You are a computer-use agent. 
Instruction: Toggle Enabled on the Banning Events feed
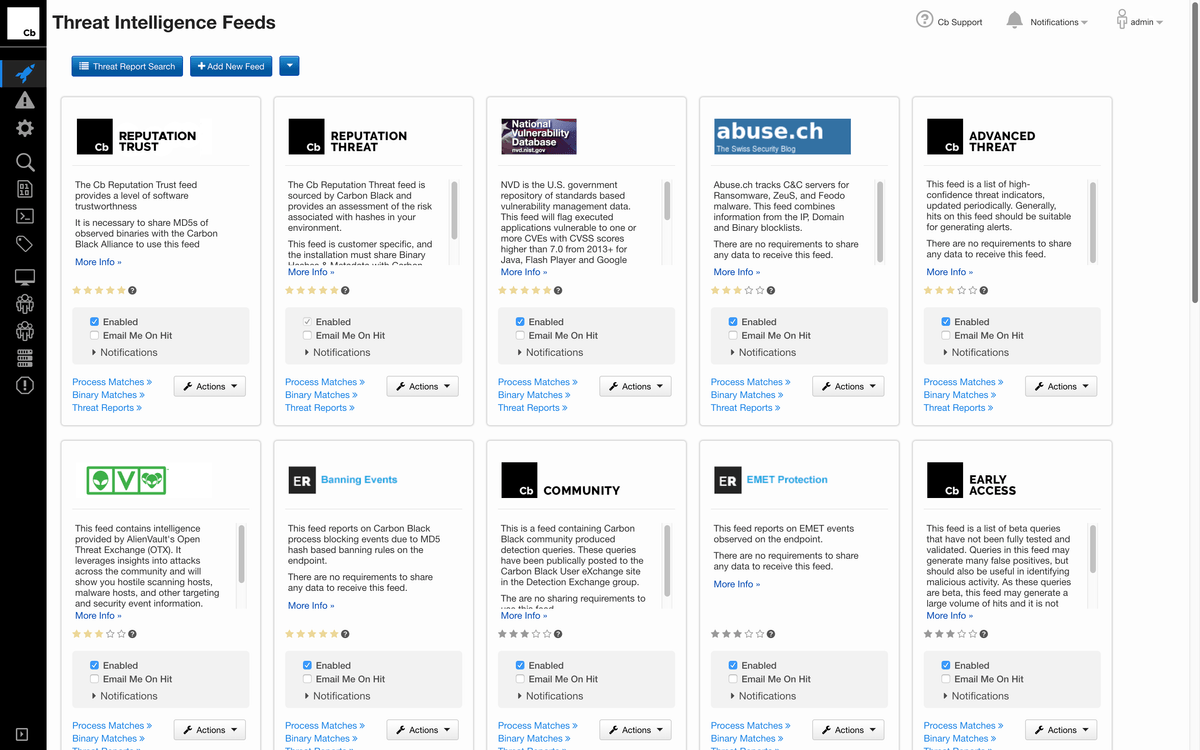pos(307,665)
